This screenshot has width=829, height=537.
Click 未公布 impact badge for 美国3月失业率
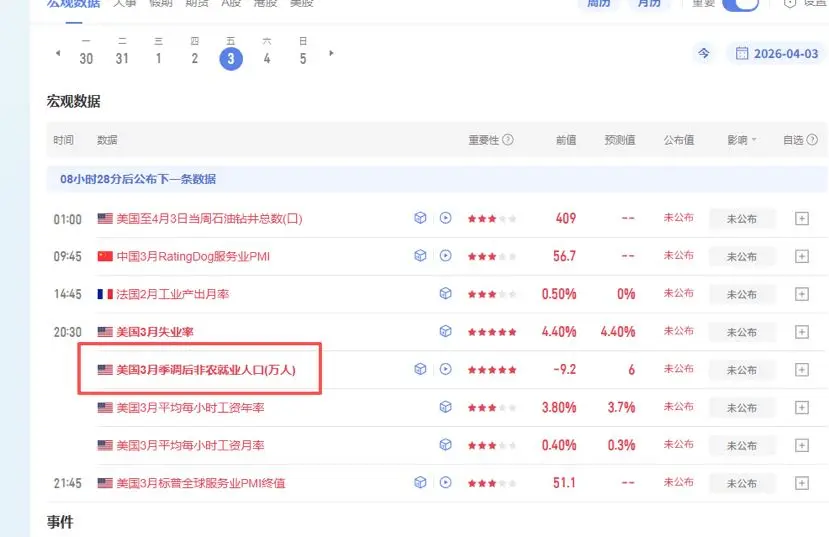point(742,332)
